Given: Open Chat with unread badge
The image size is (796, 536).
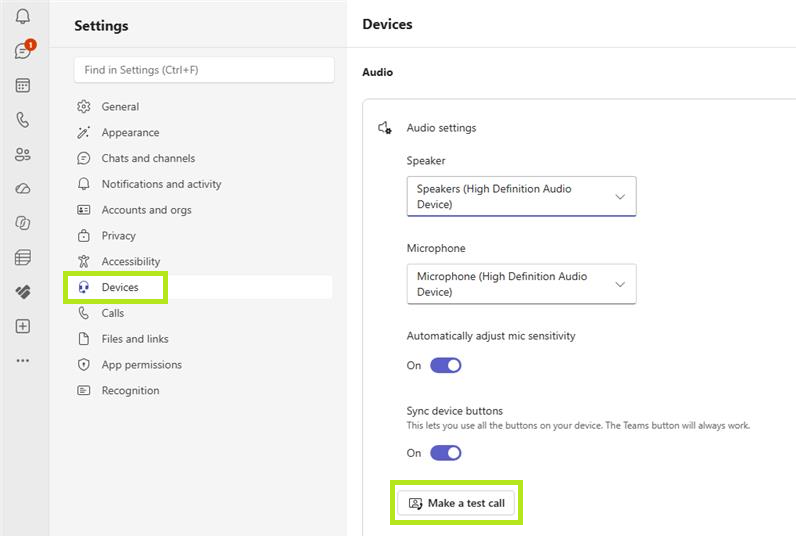Looking at the screenshot, I should coord(23,50).
